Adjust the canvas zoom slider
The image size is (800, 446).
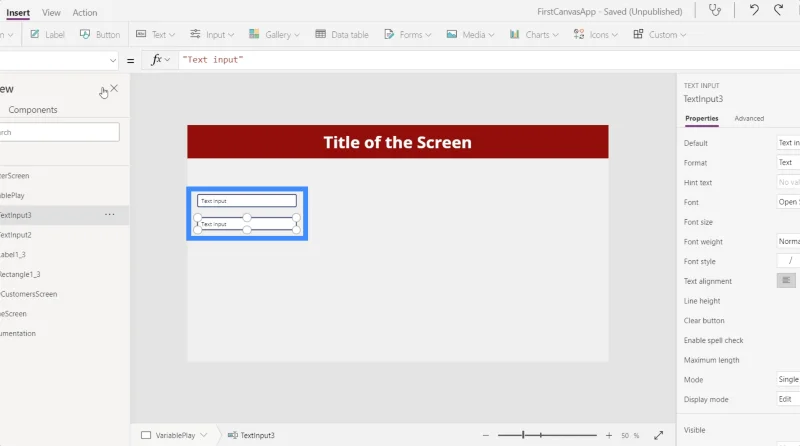tap(547, 435)
